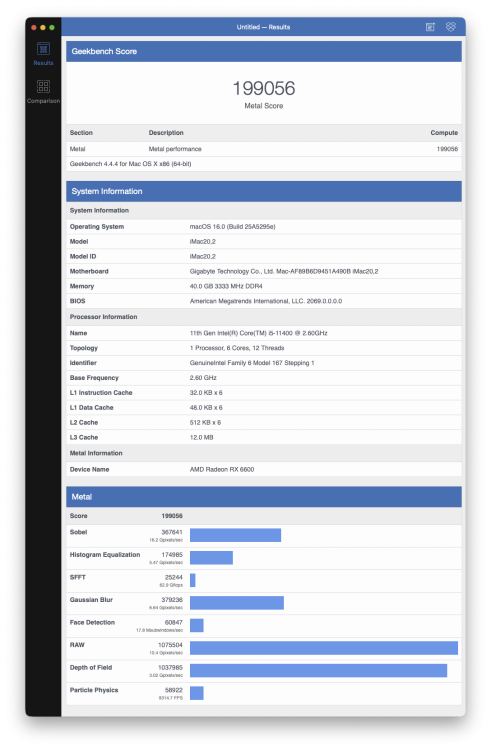Select the macOS 16.0 operating system value
The width and height of the screenshot is (491, 750).
pos(232,227)
